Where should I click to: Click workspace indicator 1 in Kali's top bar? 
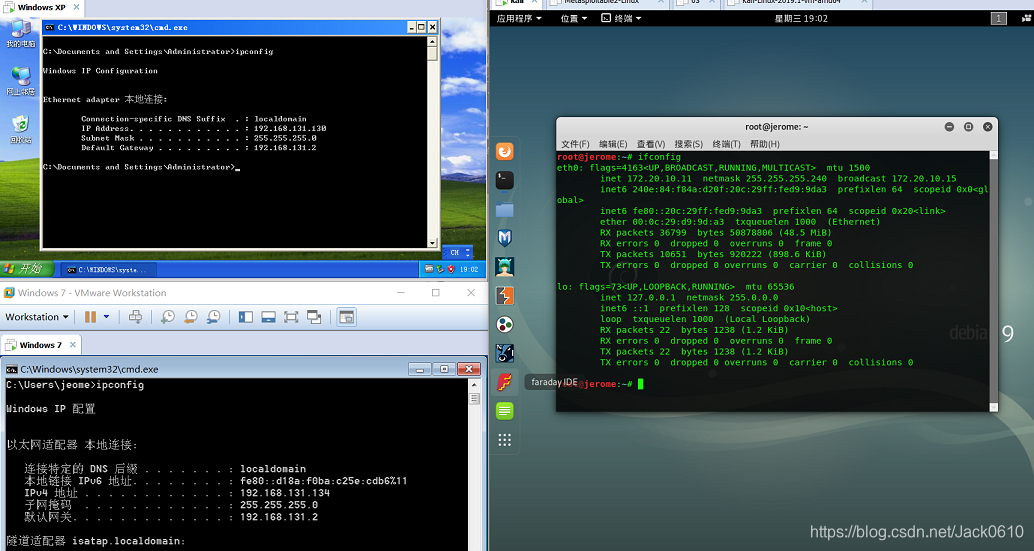click(999, 18)
